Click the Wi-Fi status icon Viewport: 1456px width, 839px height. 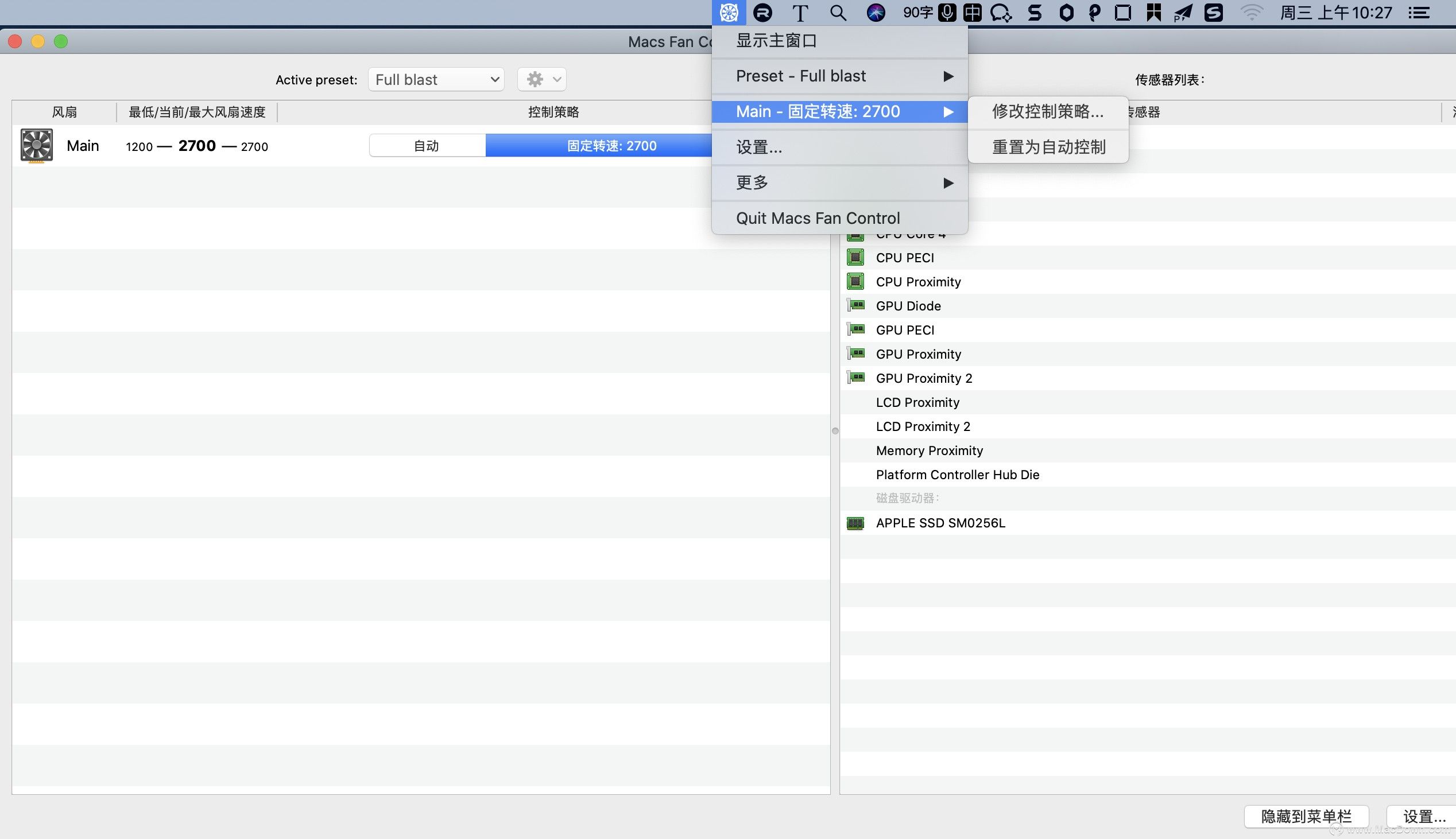pyautogui.click(x=1252, y=13)
